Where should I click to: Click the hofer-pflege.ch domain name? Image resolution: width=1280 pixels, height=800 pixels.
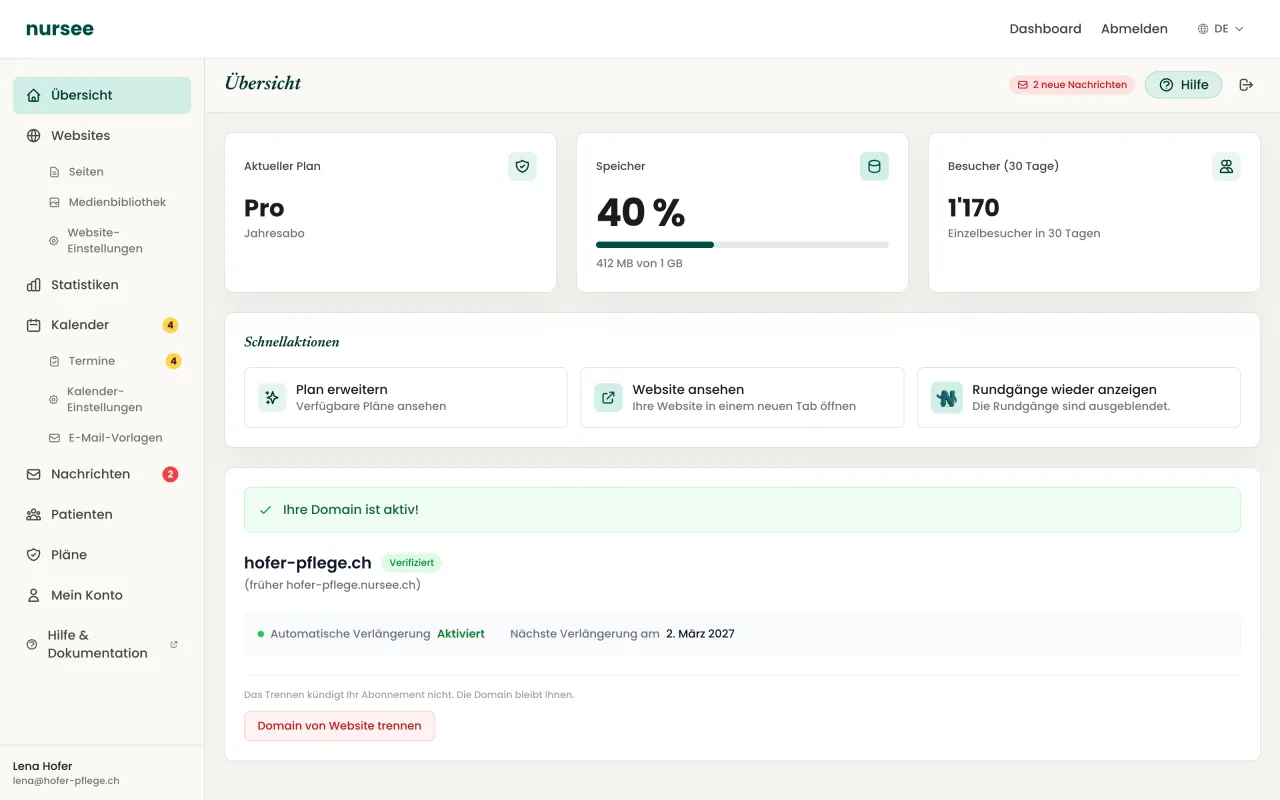click(x=308, y=563)
